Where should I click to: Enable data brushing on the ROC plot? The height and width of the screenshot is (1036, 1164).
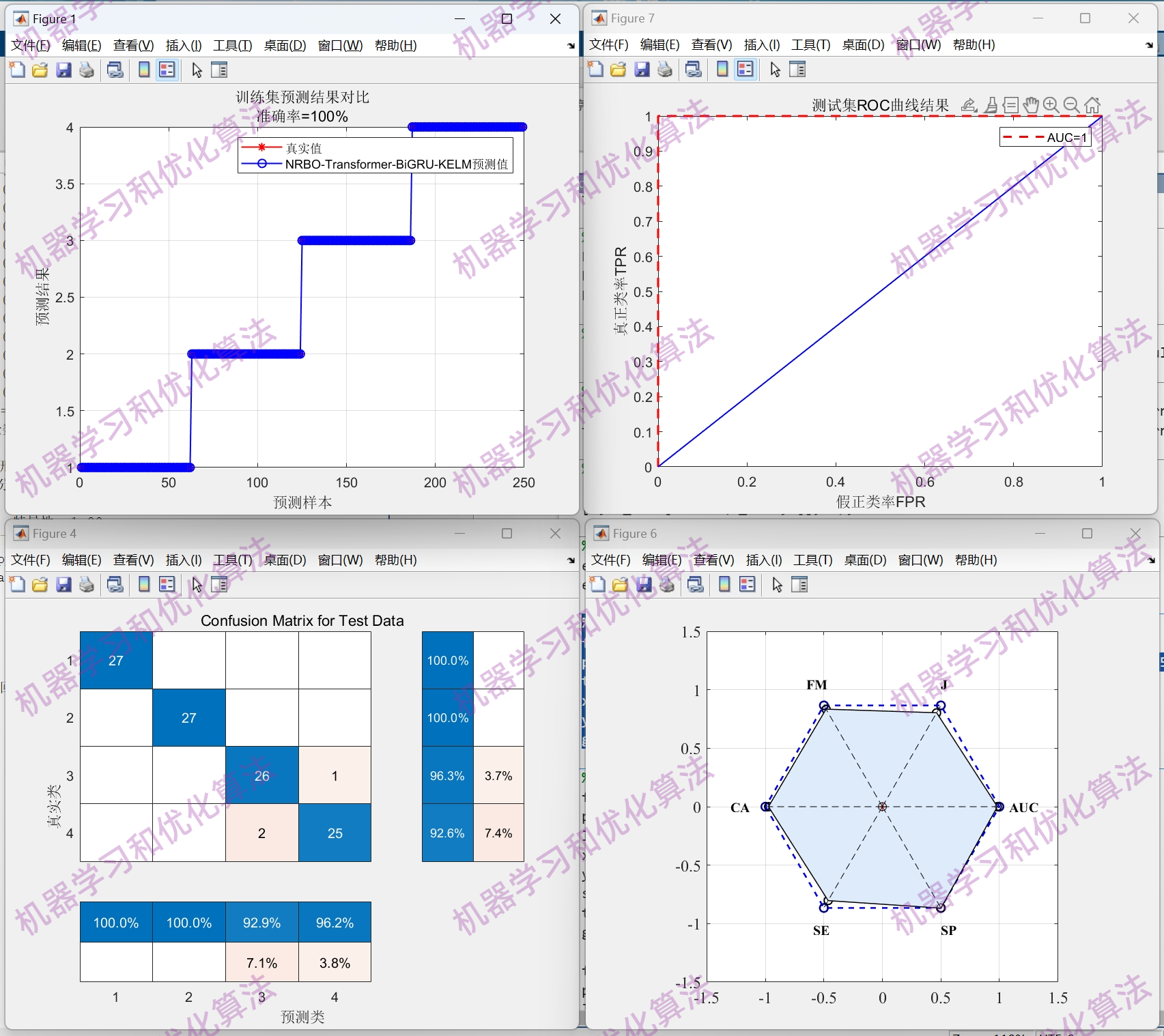[x=991, y=104]
